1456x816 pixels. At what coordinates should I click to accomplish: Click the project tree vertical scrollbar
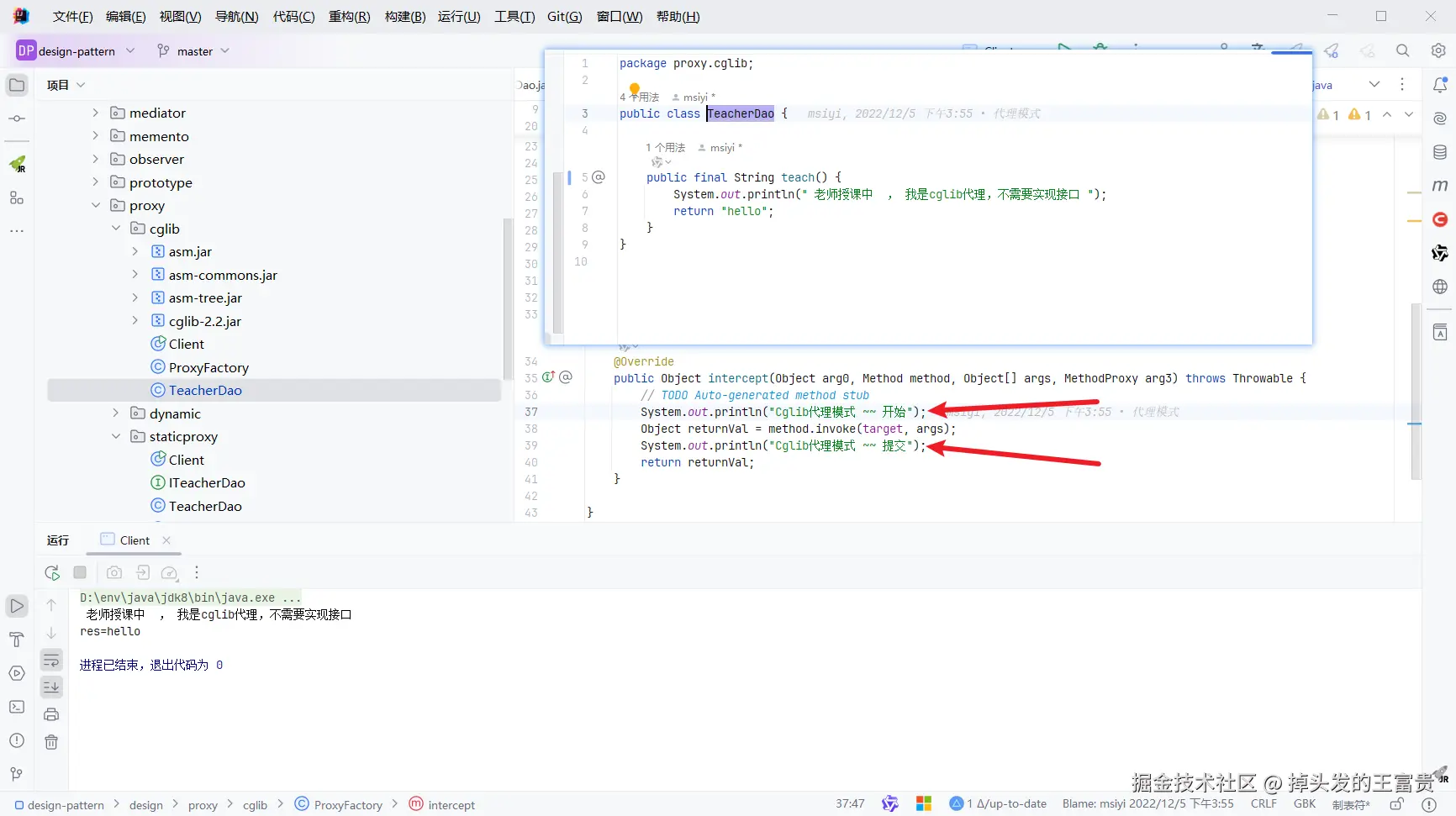click(x=507, y=298)
